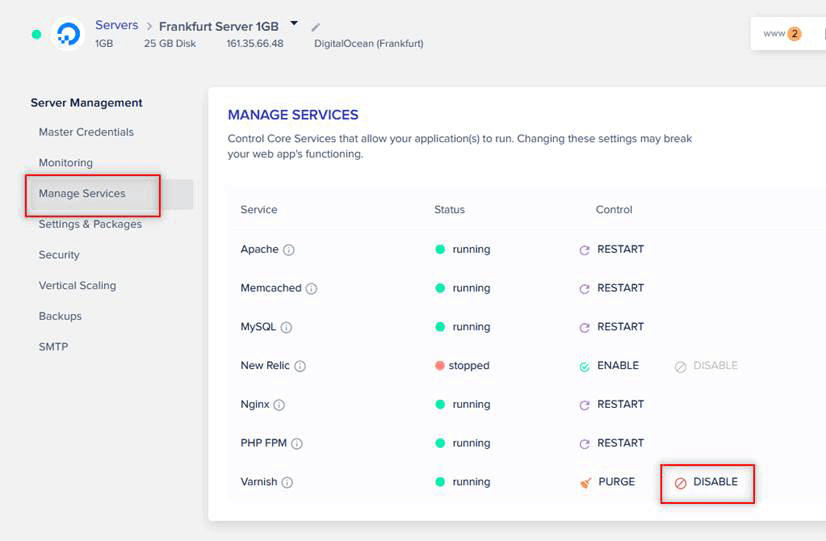This screenshot has height=541, width=826.
Task: Click the Control column header
Action: [x=614, y=210]
